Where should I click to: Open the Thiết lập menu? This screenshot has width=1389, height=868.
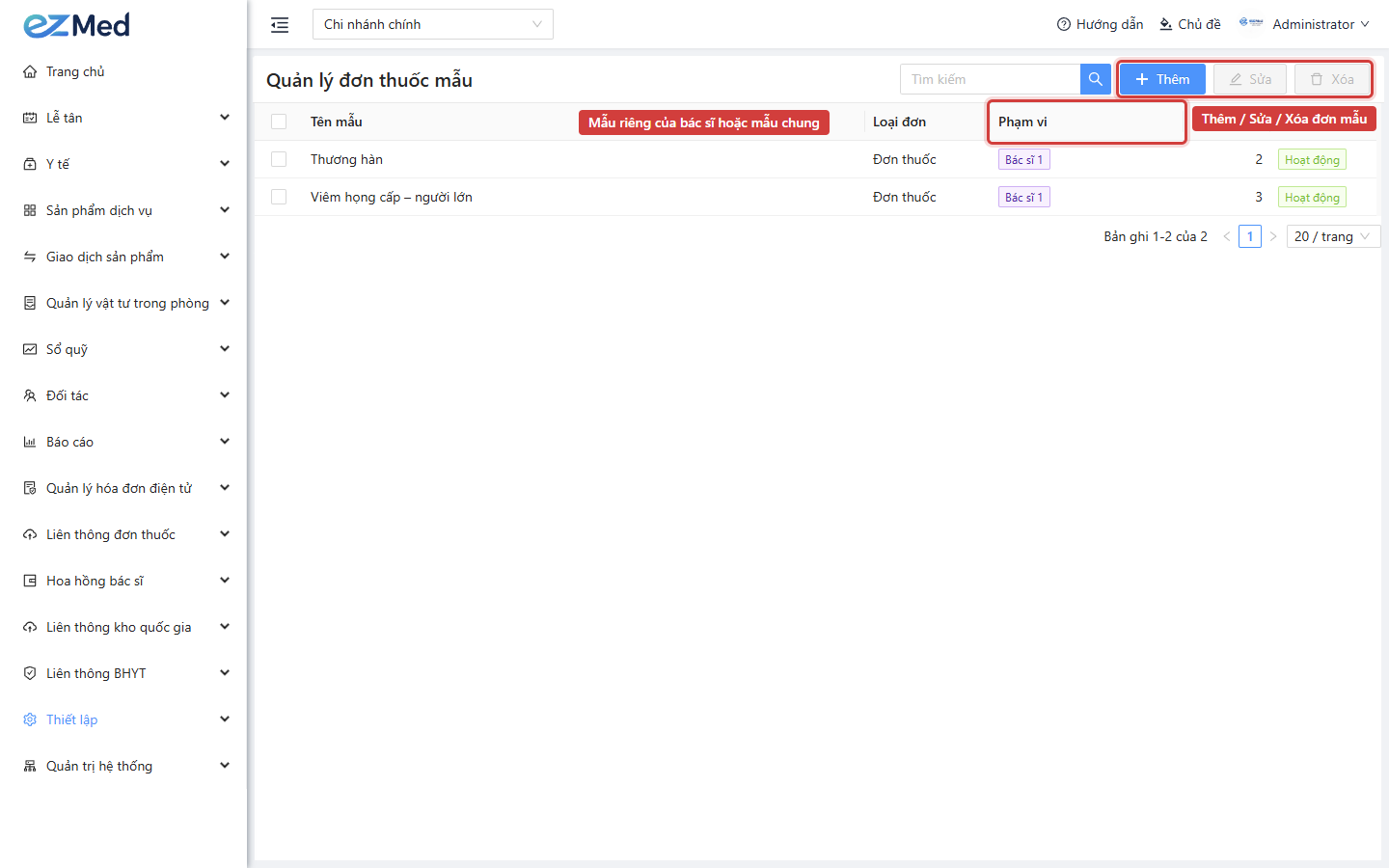[x=123, y=719]
